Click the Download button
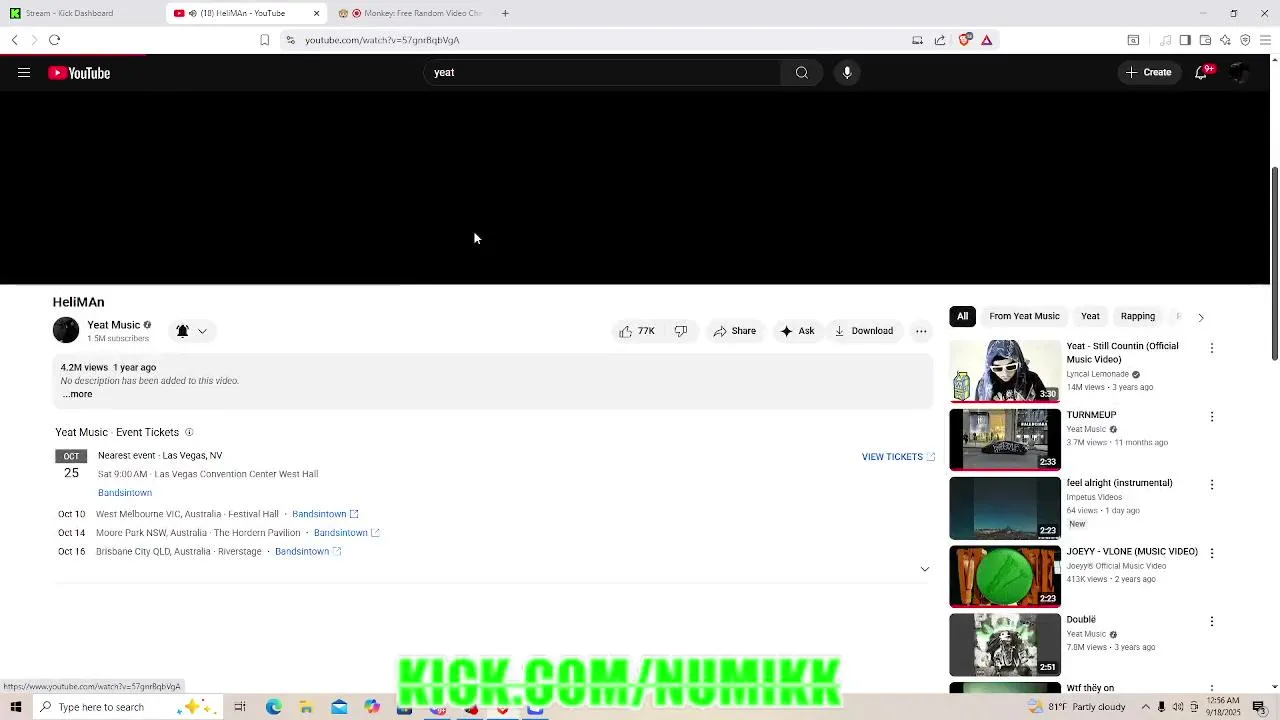Screen dimensions: 1280x720 (864, 331)
